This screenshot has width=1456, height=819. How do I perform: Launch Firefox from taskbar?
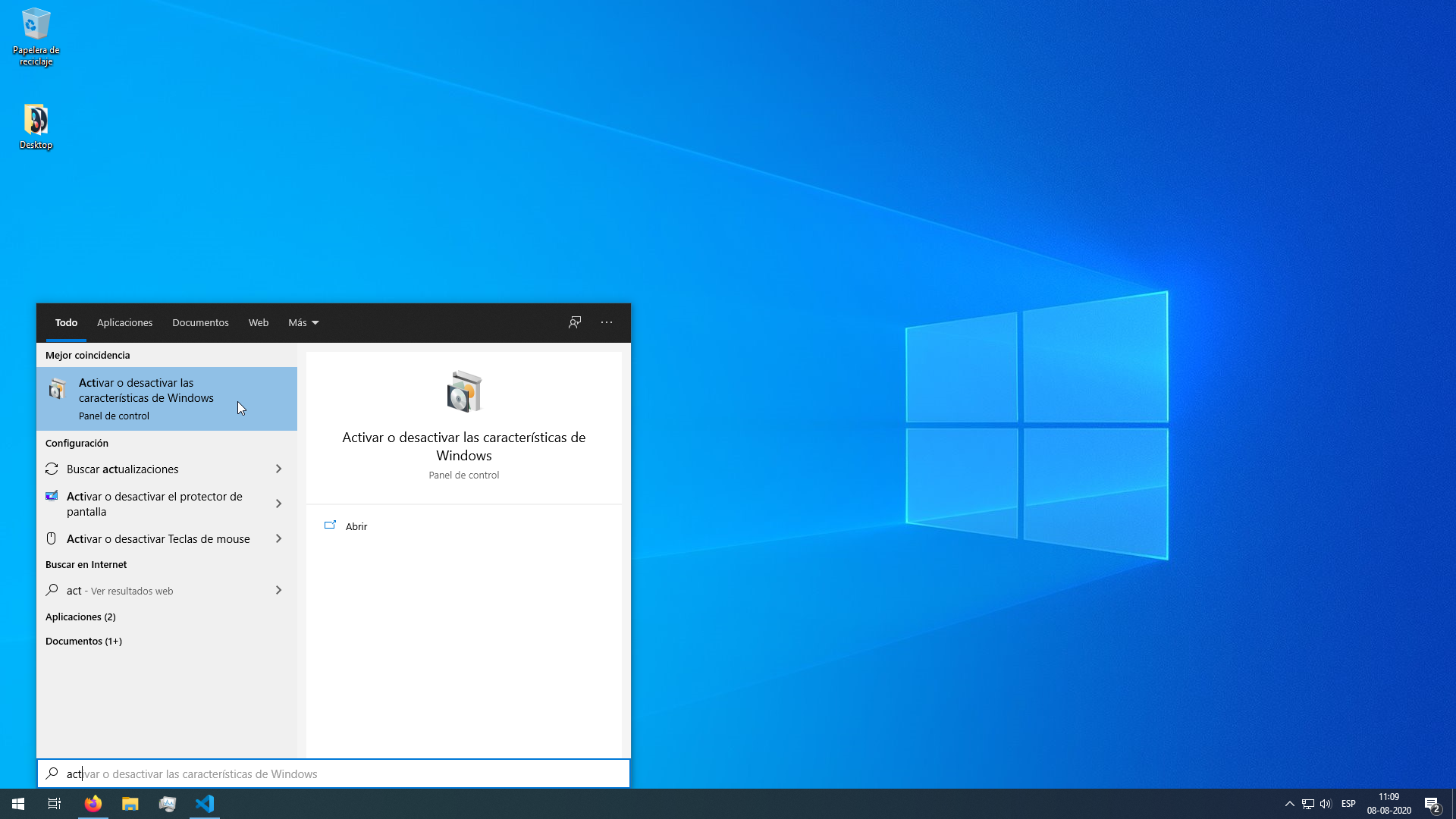(x=93, y=804)
